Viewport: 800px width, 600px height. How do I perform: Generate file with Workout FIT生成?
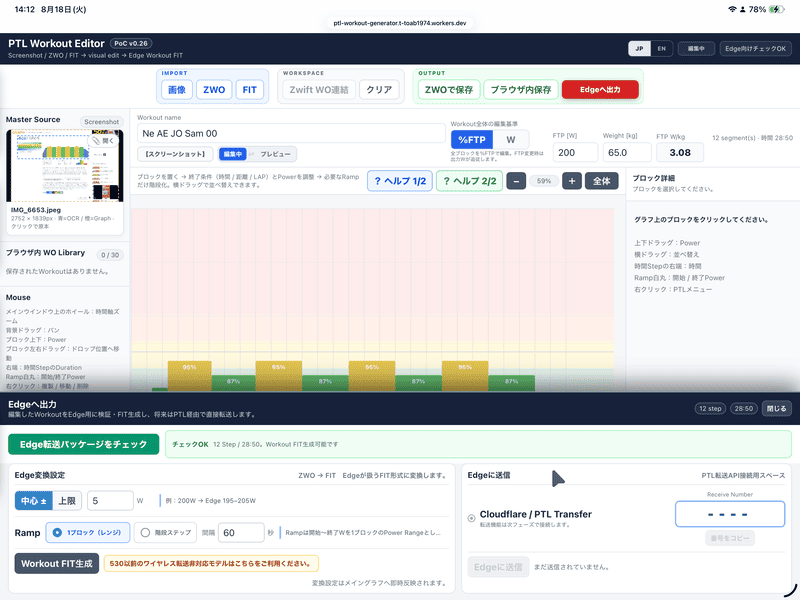point(57,564)
